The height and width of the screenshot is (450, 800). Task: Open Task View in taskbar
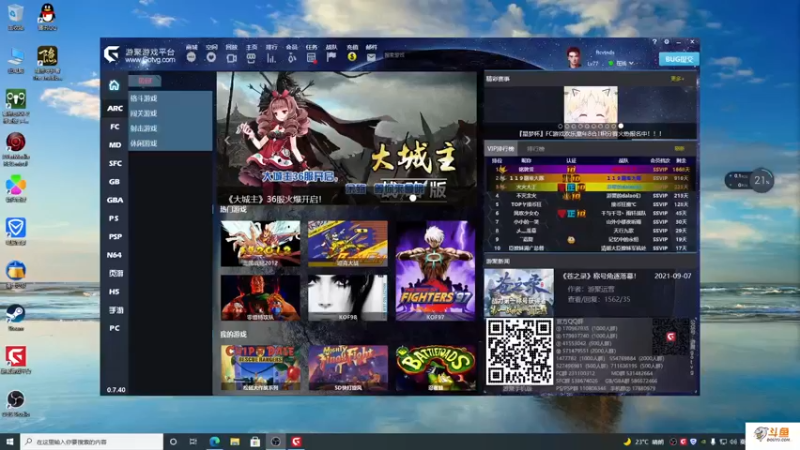(x=193, y=442)
